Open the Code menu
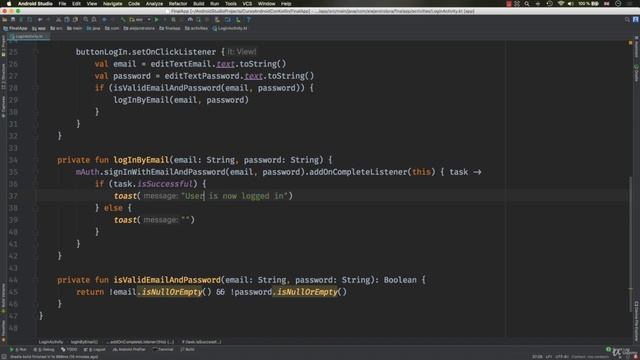This screenshot has height=360, width=640. click(134, 4)
